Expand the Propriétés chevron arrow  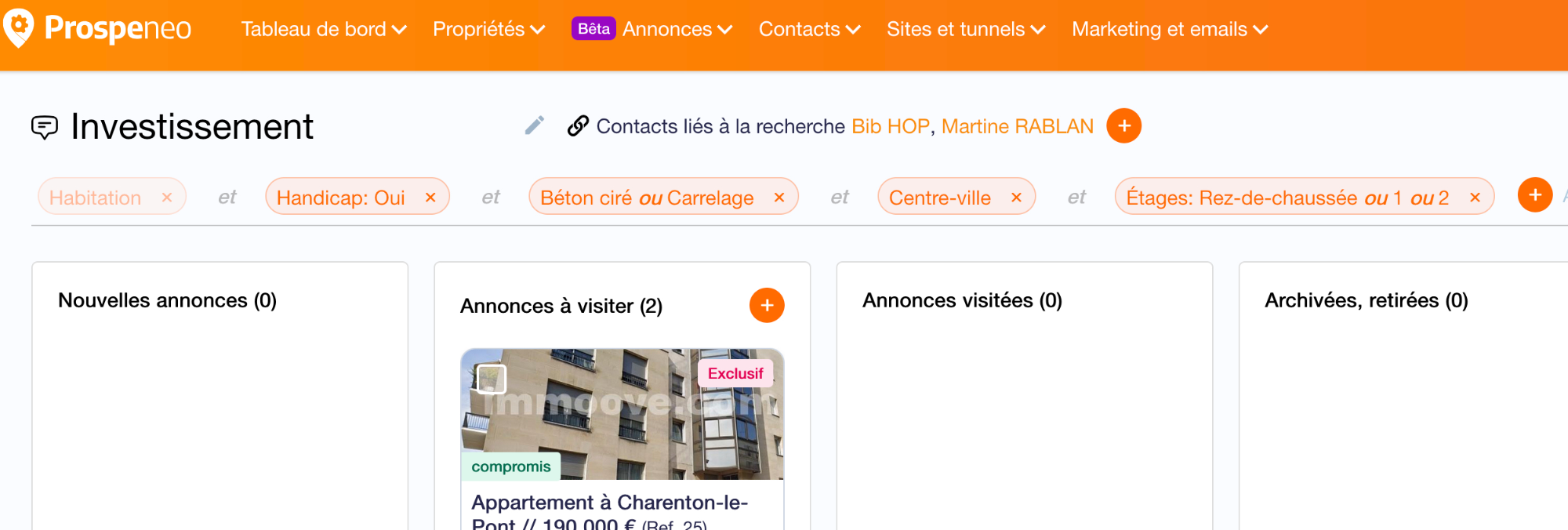(538, 30)
